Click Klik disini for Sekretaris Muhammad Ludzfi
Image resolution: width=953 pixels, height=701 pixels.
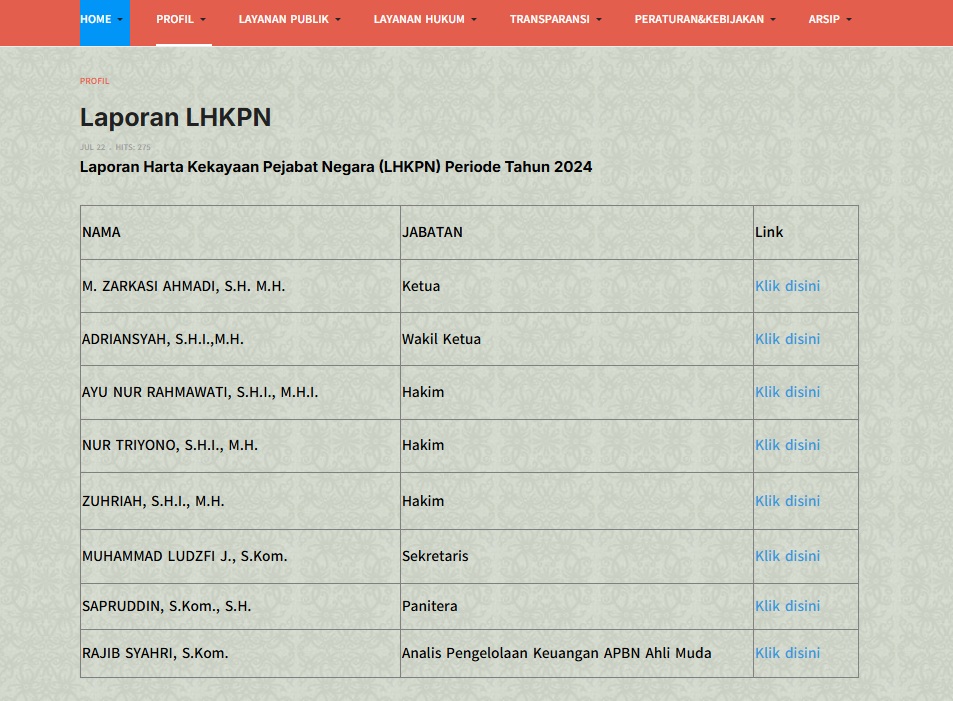click(x=787, y=556)
